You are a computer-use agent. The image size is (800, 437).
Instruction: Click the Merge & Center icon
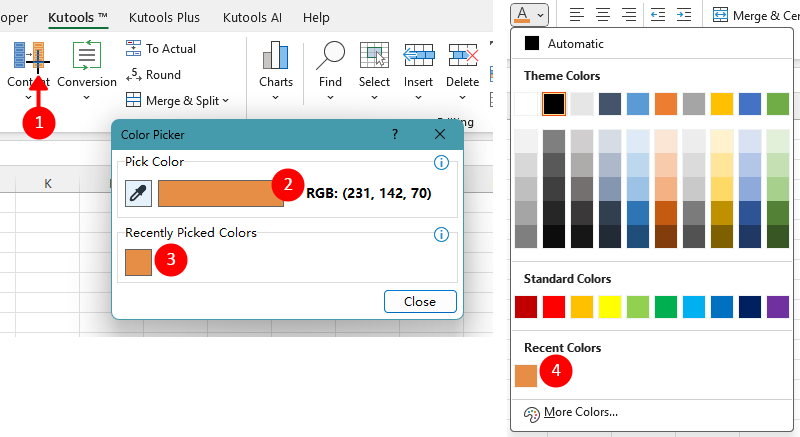tap(720, 15)
